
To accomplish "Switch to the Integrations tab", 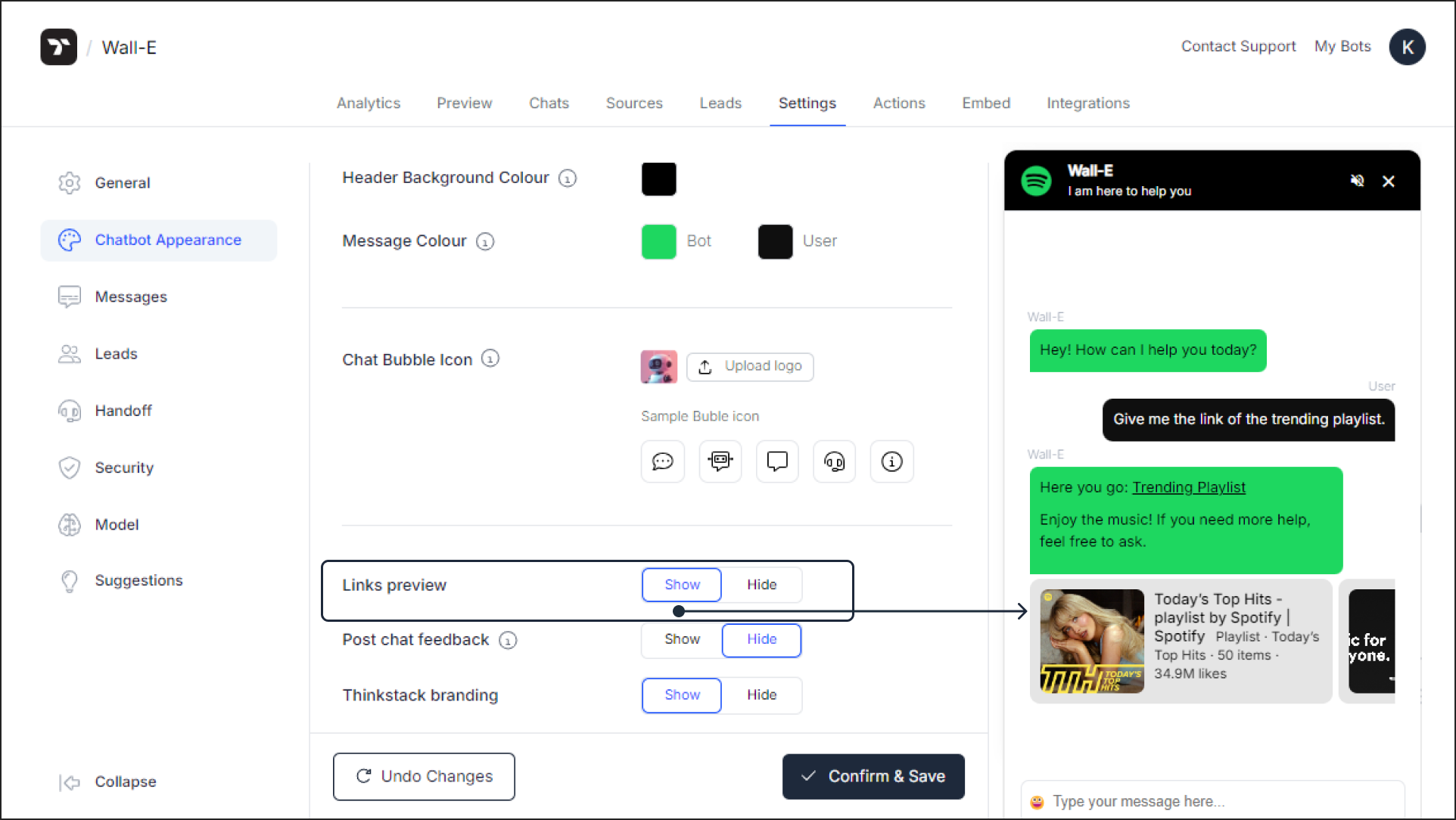I will 1088,103.
